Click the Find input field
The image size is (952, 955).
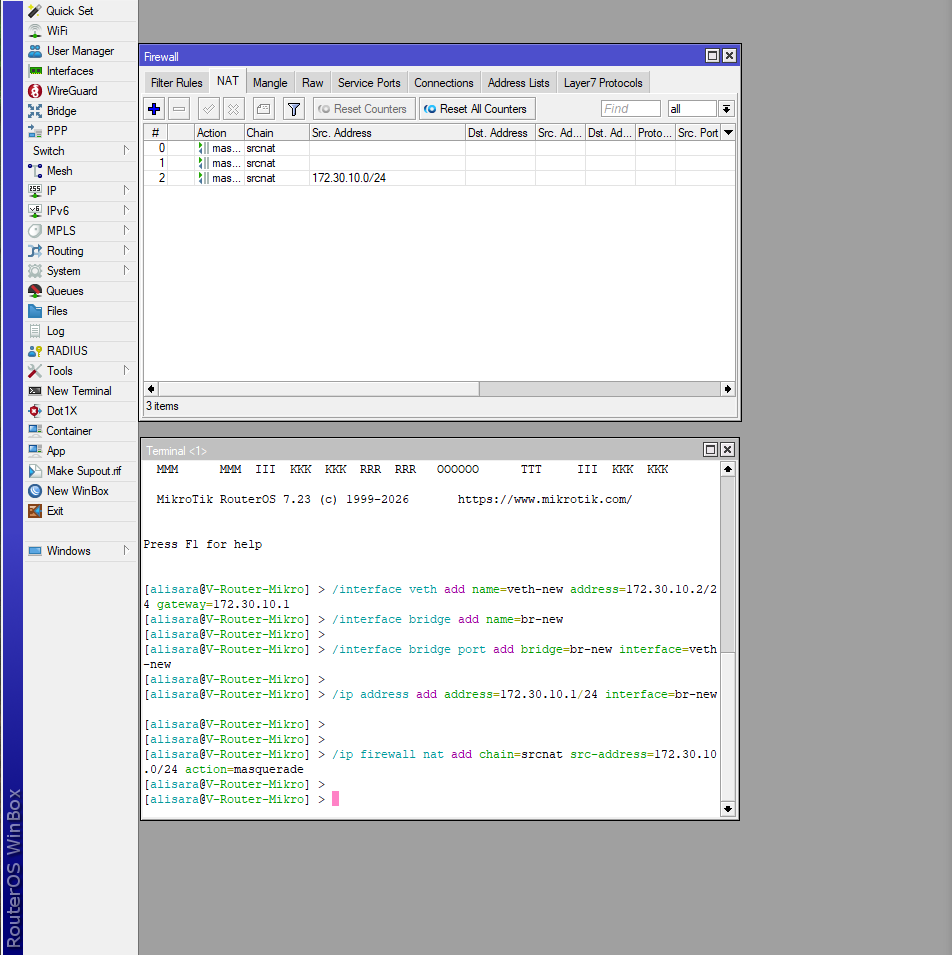(630, 109)
